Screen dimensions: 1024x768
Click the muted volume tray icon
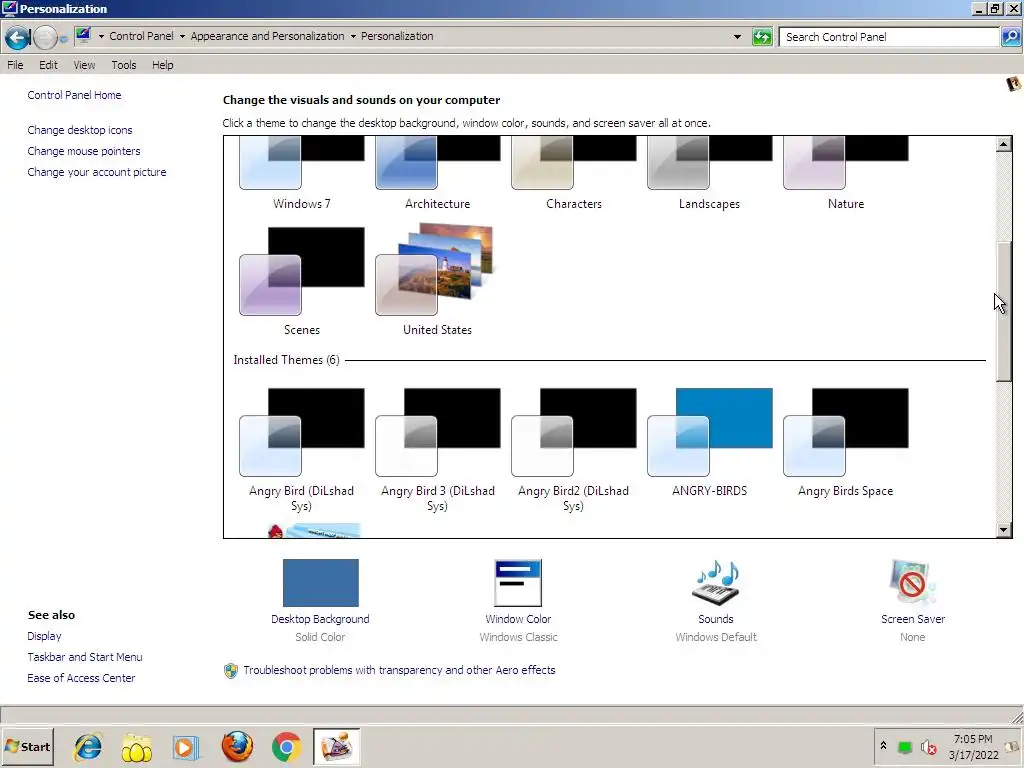point(928,746)
